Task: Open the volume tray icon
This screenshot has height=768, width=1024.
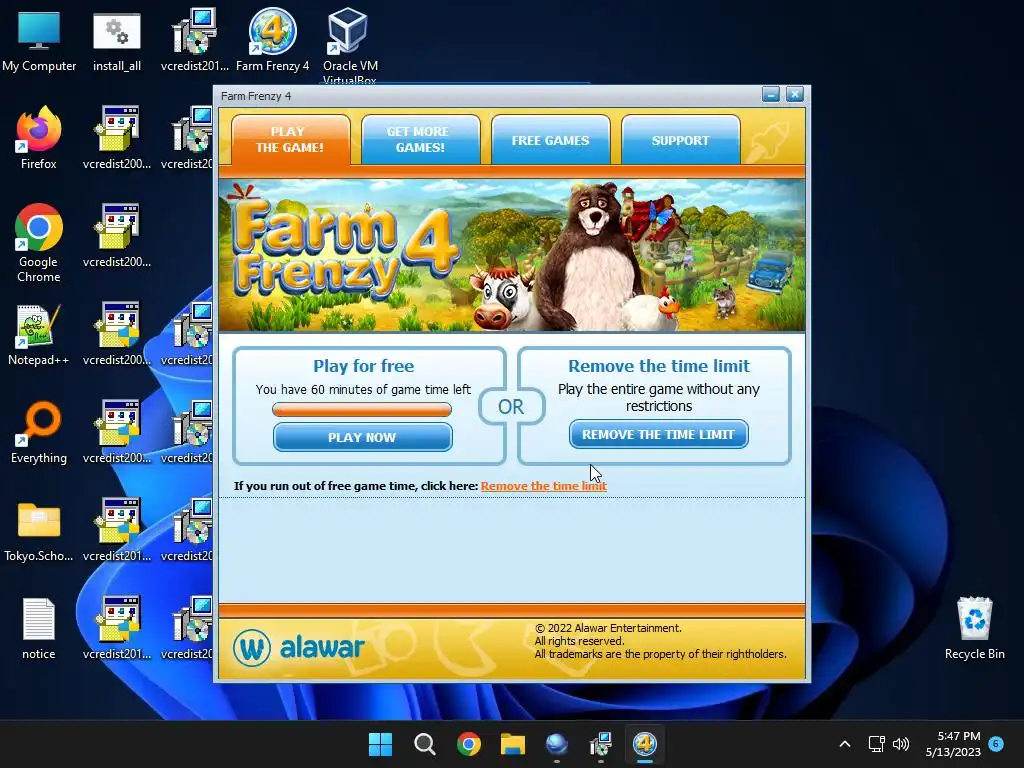Action: point(901,744)
